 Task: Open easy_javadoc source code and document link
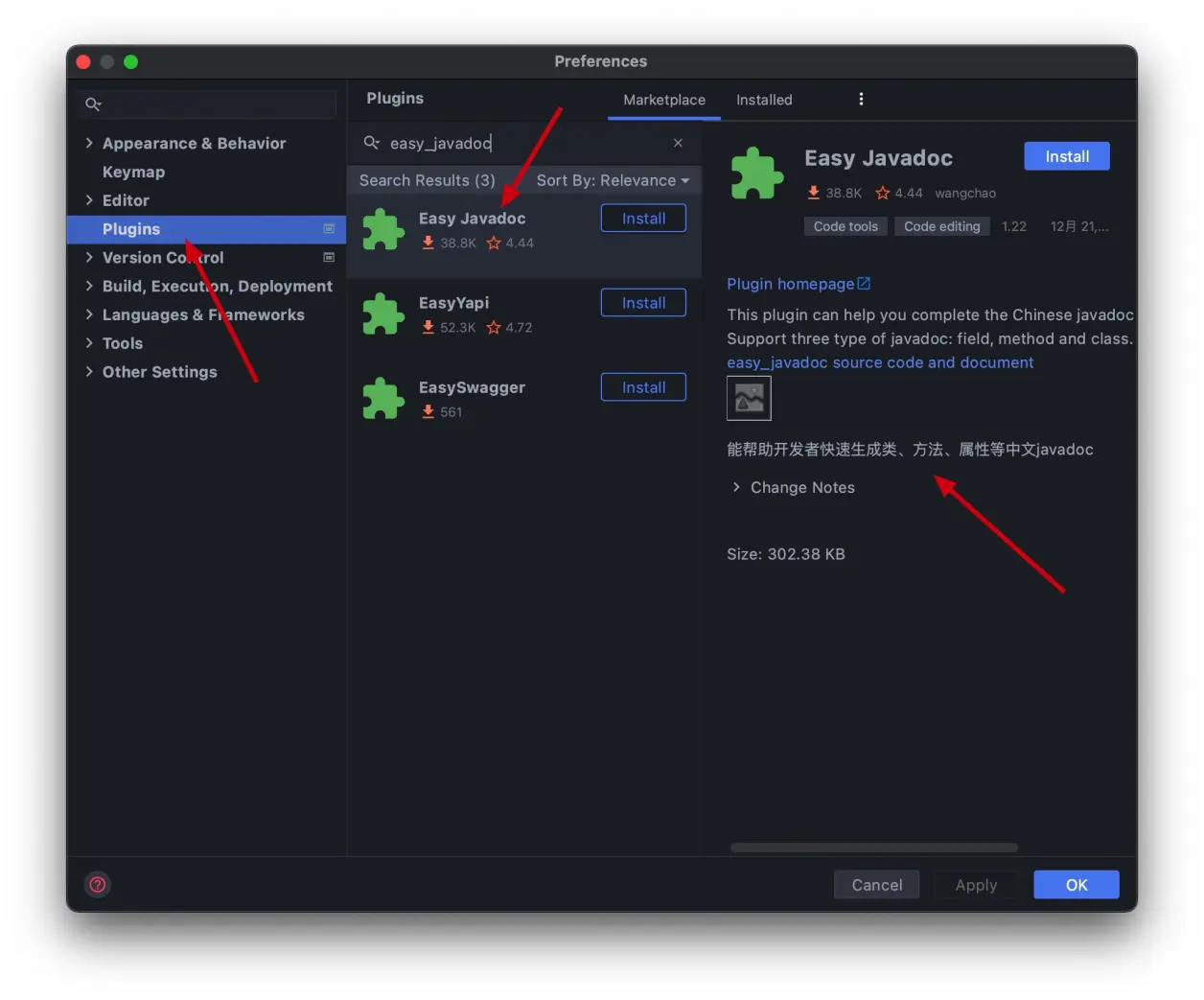coord(880,362)
